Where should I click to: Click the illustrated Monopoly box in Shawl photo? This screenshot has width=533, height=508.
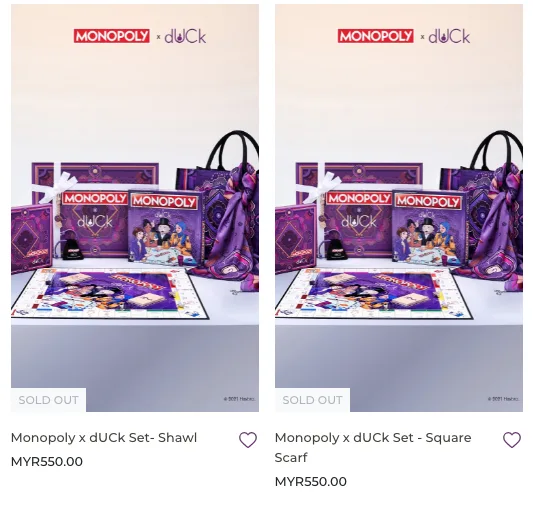point(166,228)
